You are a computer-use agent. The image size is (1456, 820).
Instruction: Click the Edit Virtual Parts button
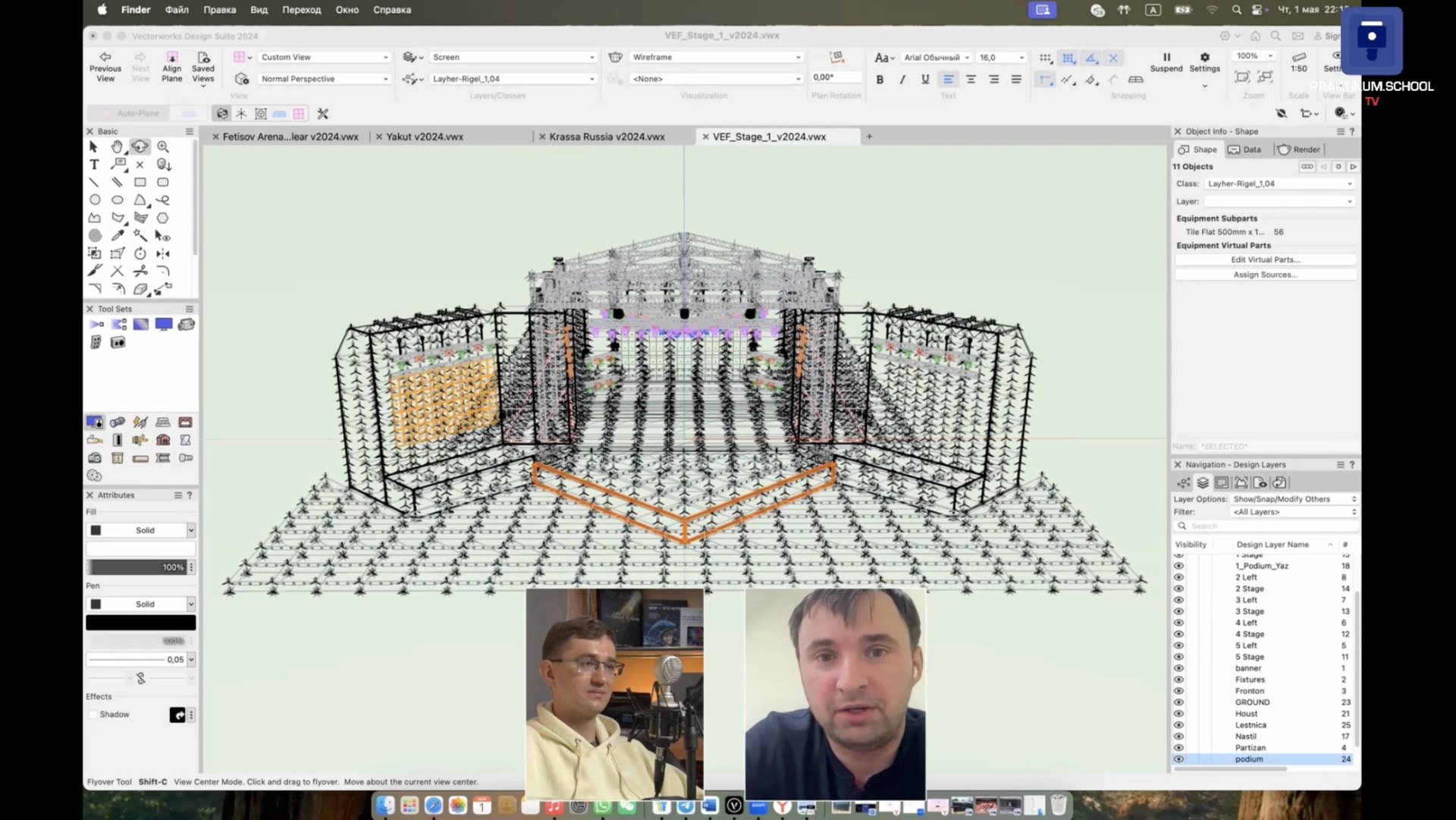[x=1265, y=259]
